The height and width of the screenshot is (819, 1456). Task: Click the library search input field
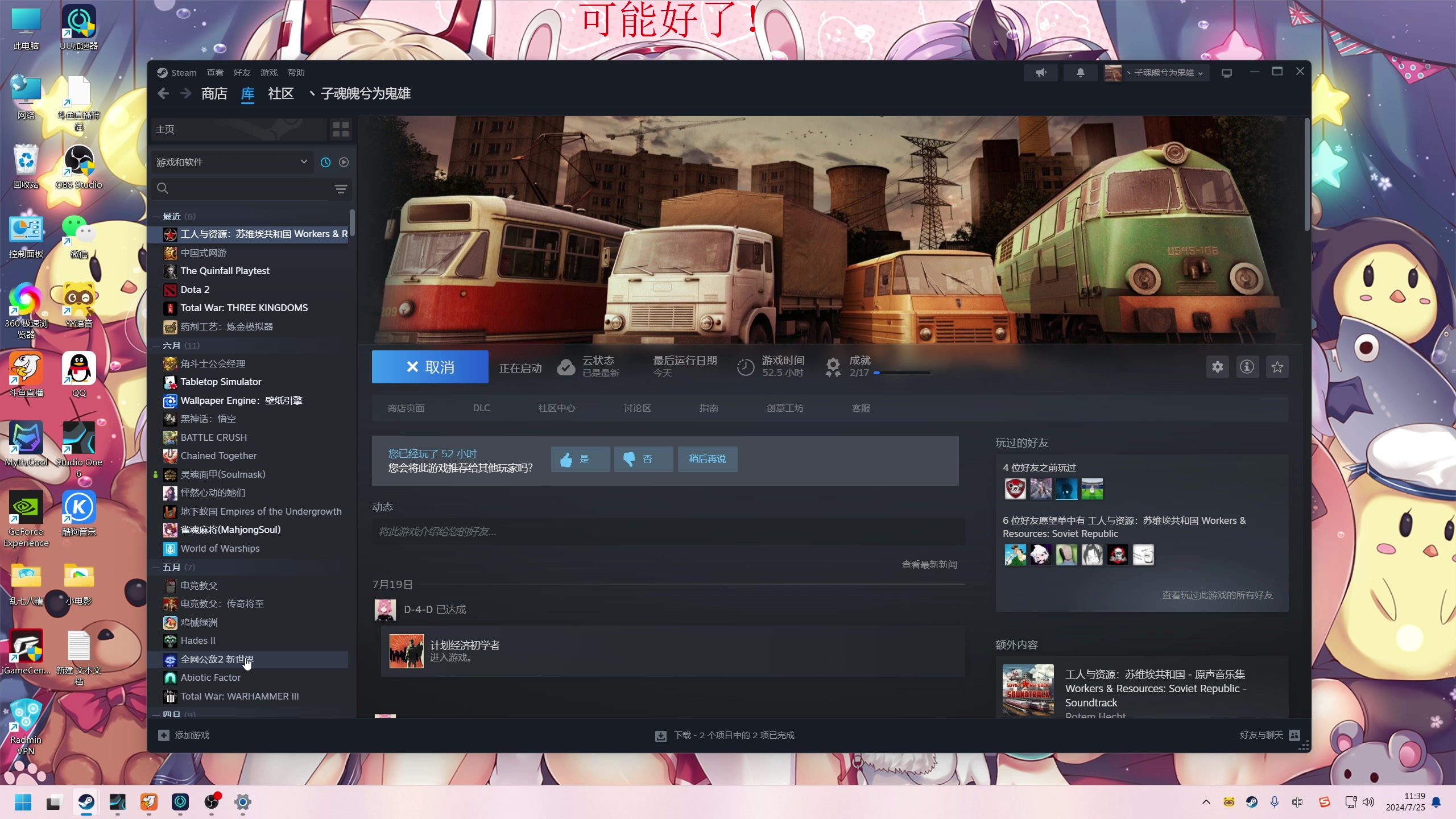click(245, 189)
